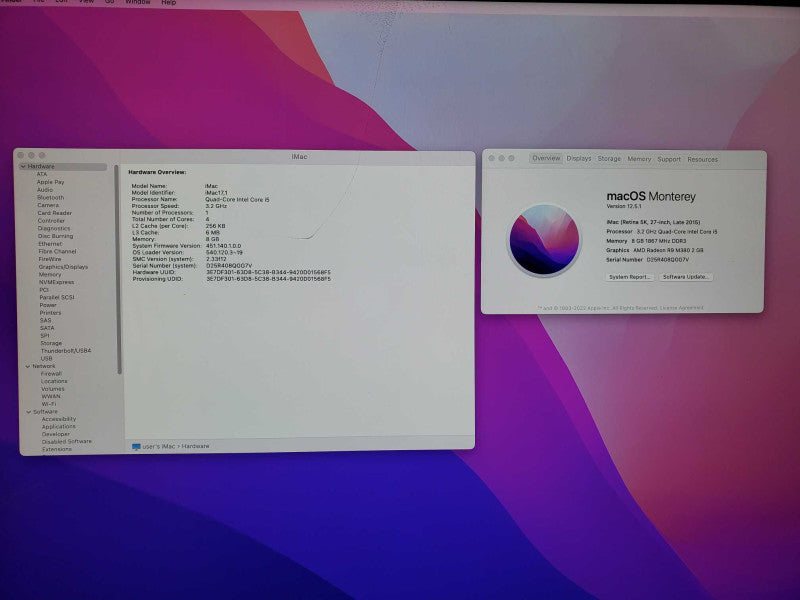Click the macOS Monterey logo image
Screen dimensions: 800x600
544,240
